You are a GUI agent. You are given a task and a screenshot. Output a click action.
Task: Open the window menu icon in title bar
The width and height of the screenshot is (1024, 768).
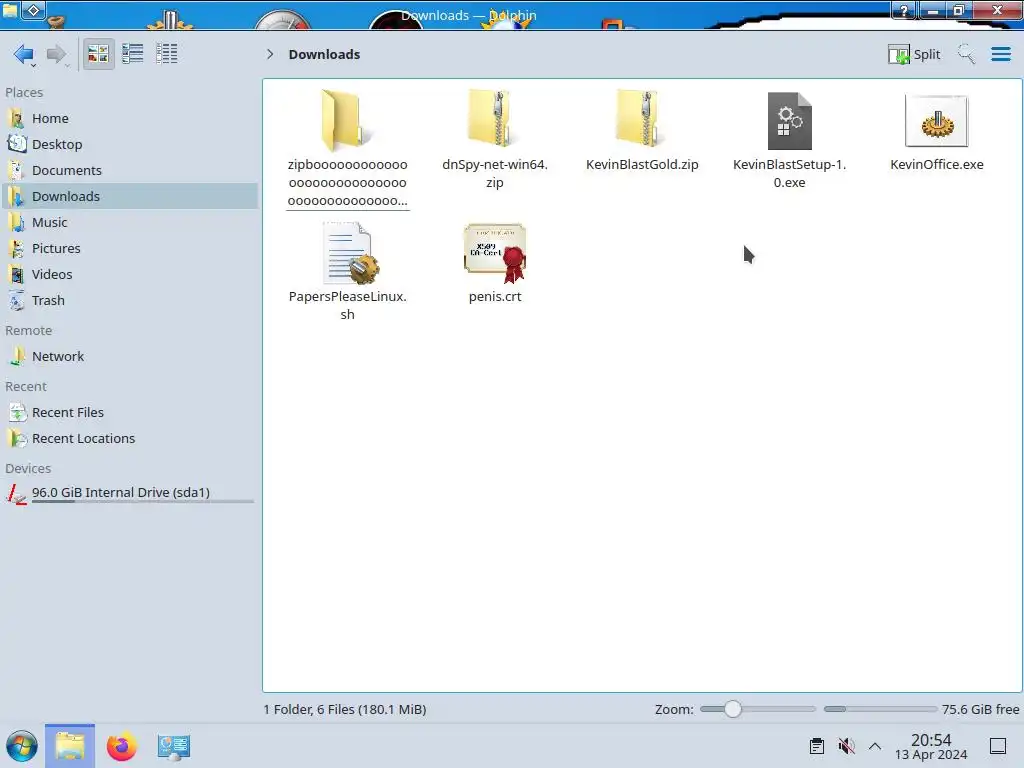[x=10, y=9]
